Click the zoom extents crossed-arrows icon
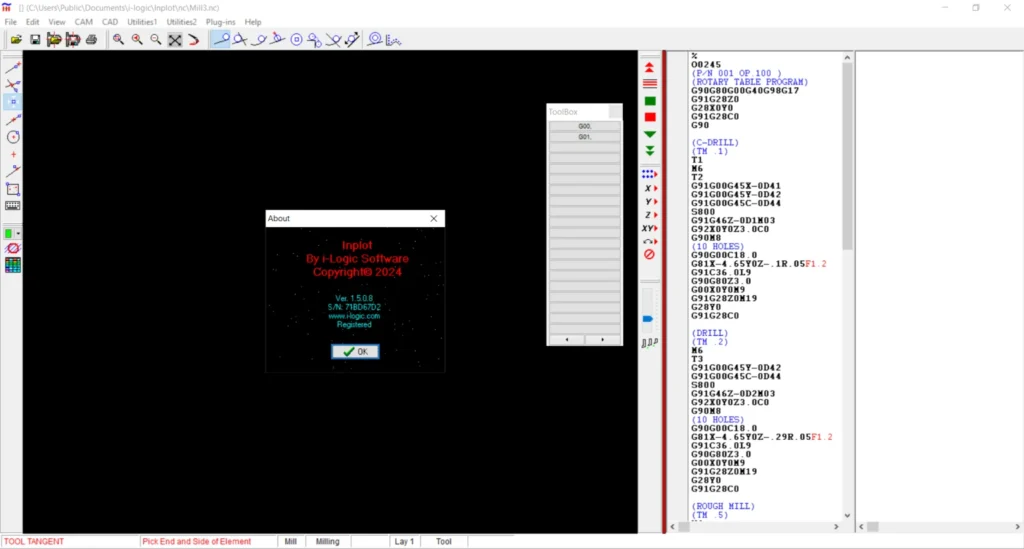 click(x=175, y=40)
